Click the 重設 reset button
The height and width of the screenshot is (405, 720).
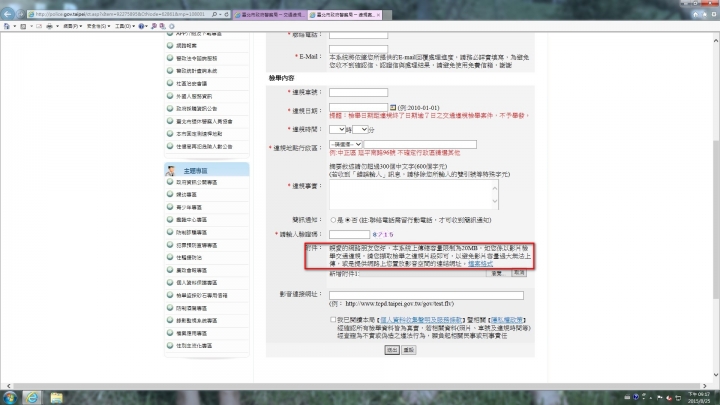(408, 350)
